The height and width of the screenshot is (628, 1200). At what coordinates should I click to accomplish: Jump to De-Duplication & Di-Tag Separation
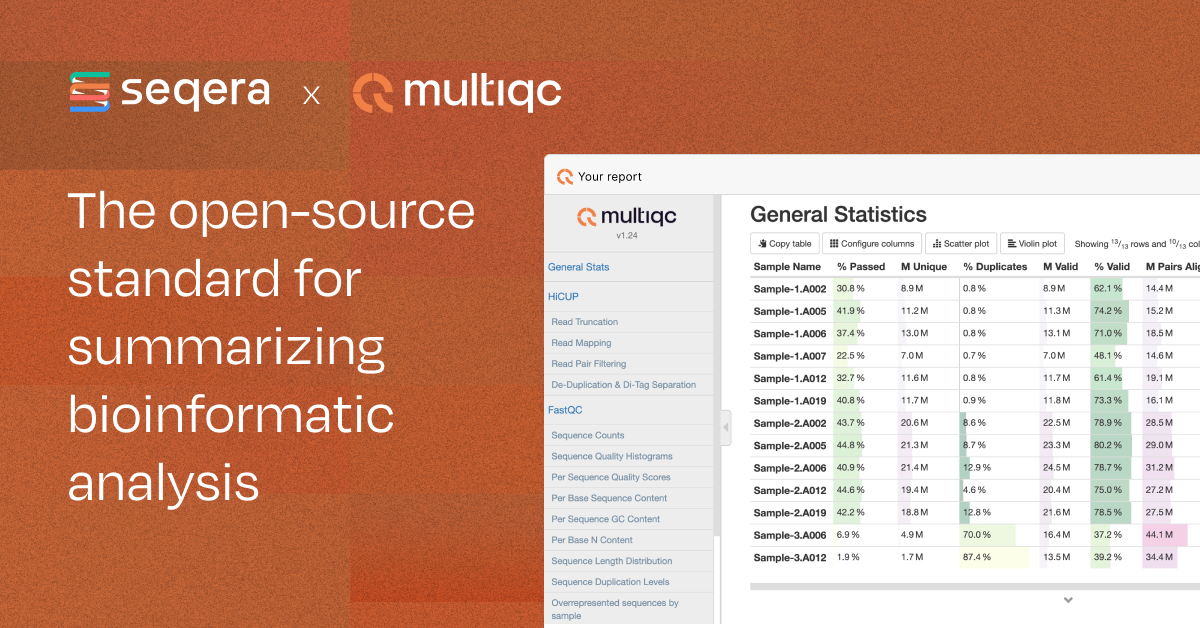tap(624, 385)
